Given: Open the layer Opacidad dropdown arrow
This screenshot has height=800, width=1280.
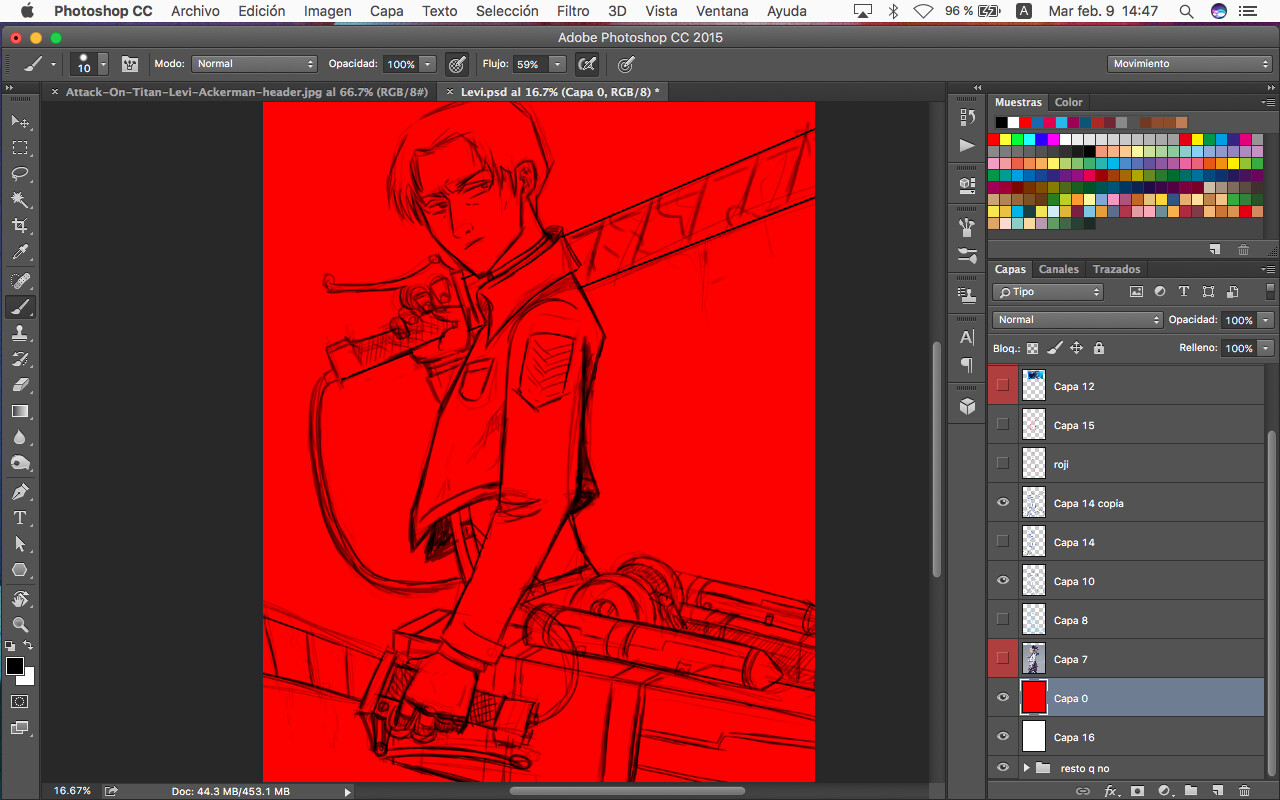Looking at the screenshot, I should pyautogui.click(x=1266, y=320).
